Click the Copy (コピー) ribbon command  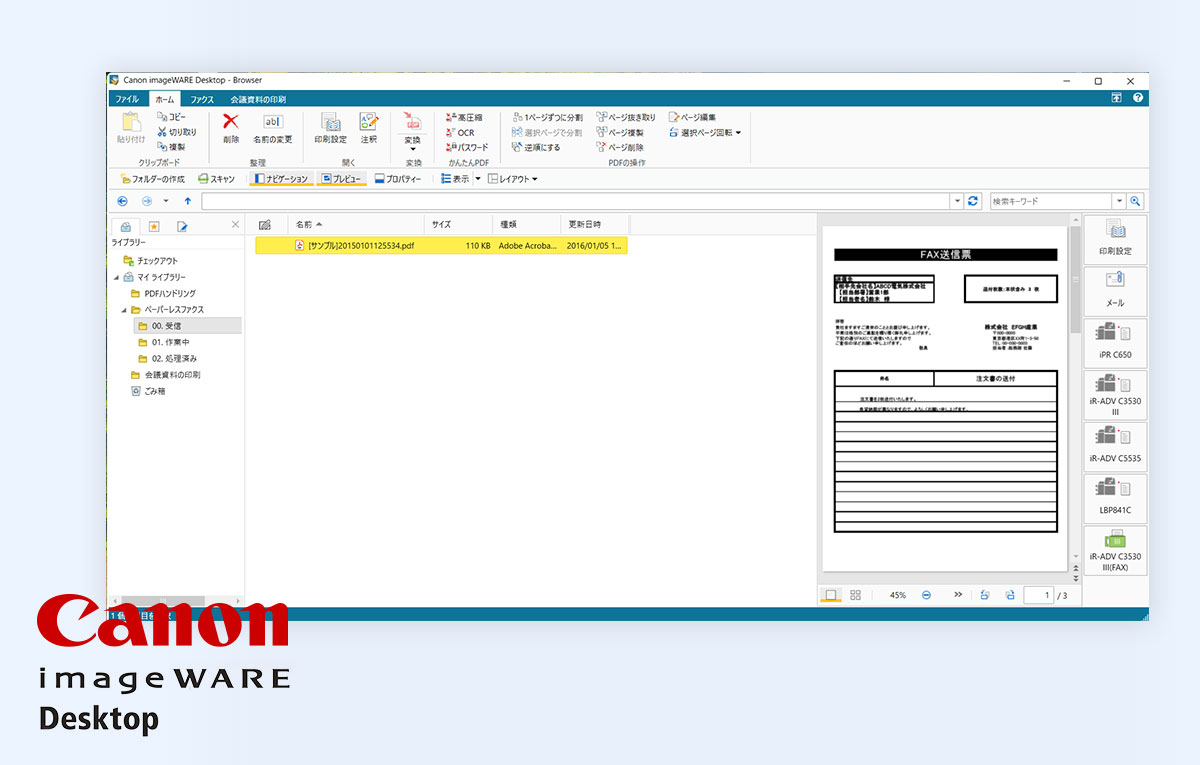171,117
